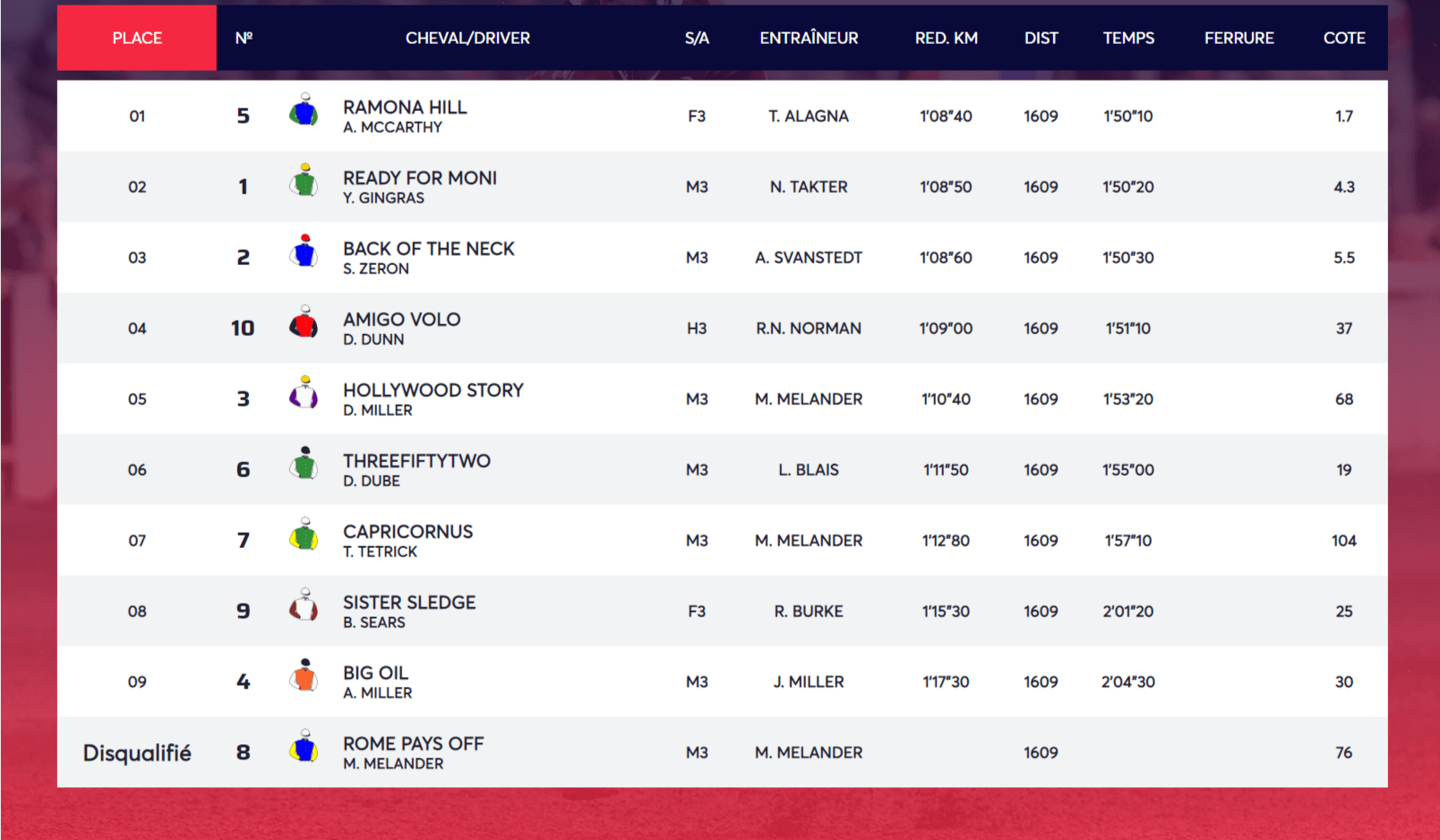Click driver name Y. GINGRAS

[383, 198]
